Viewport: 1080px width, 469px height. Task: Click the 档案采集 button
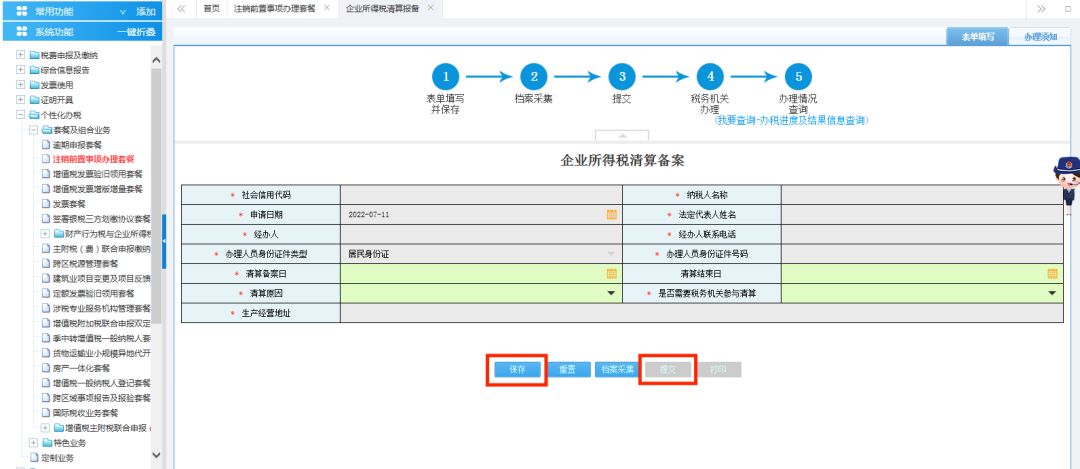617,369
